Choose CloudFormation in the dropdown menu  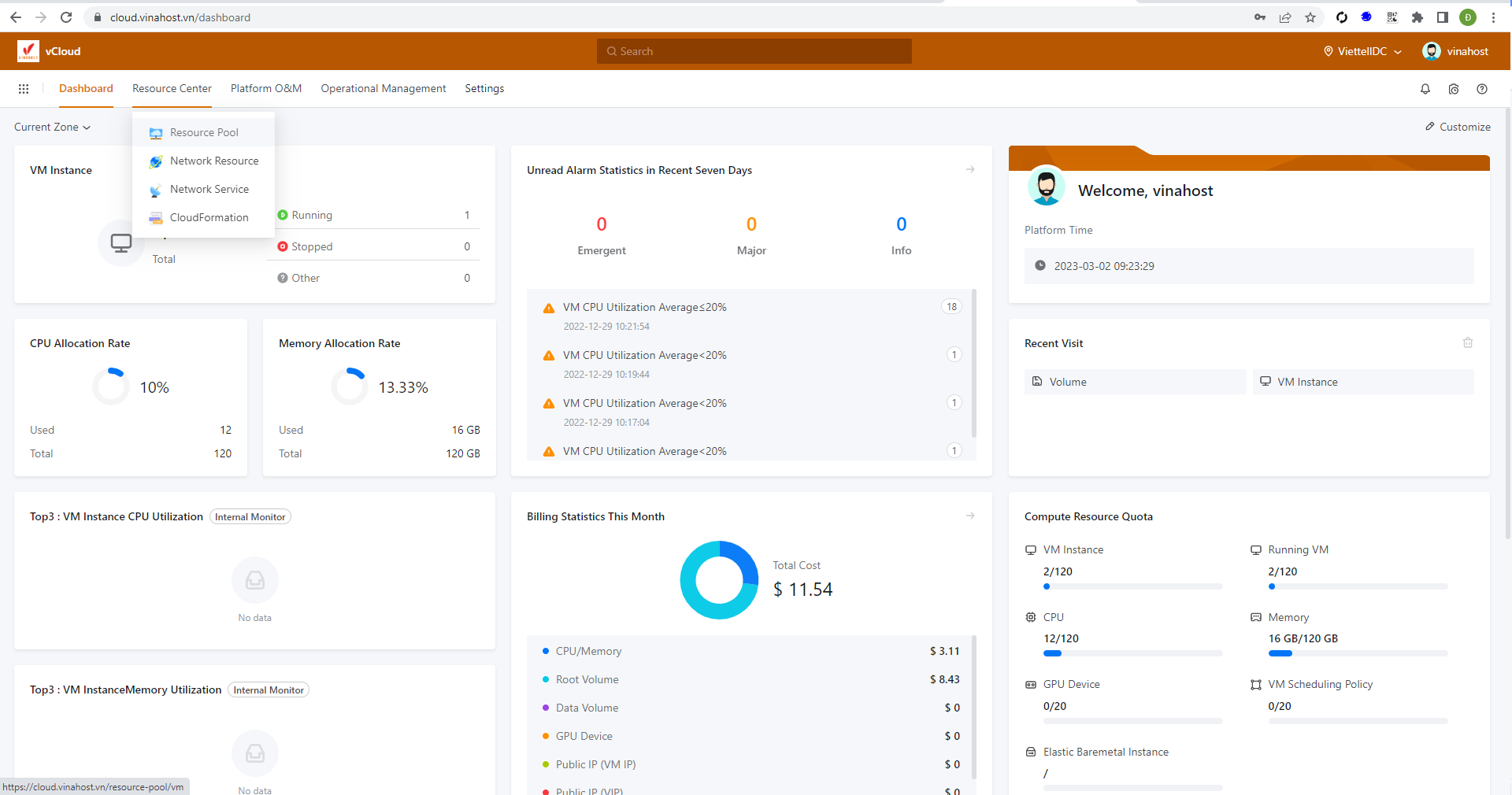pos(209,217)
